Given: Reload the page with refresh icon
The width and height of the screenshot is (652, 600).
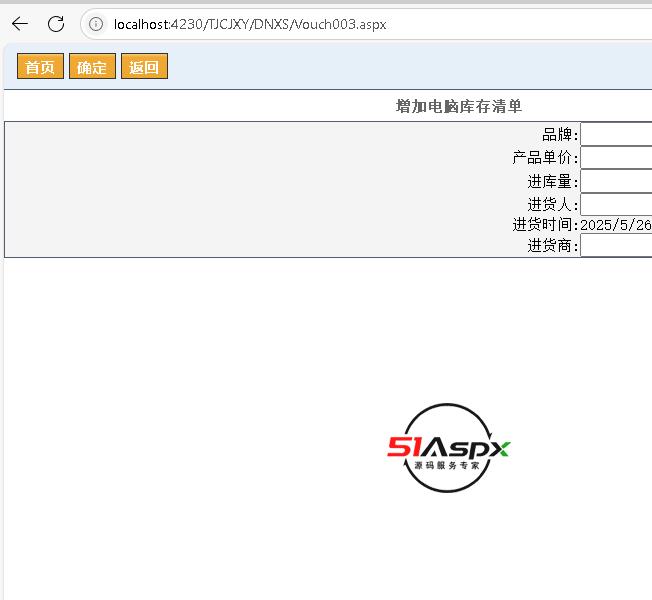Looking at the screenshot, I should click(x=56, y=24).
